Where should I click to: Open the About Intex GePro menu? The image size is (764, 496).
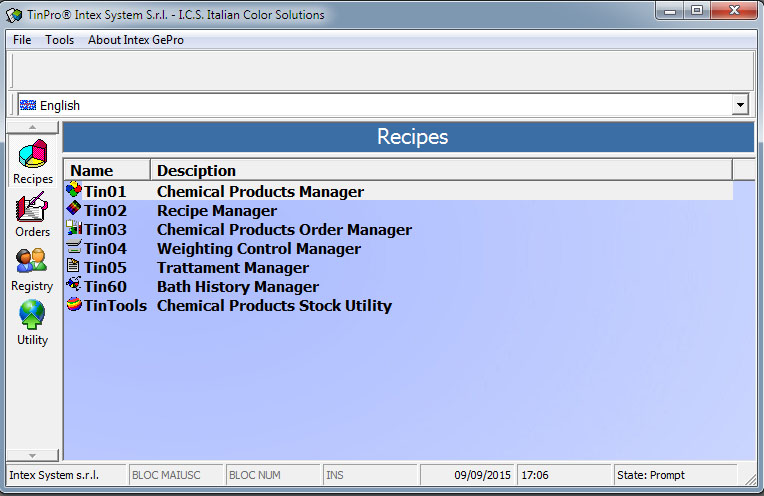tap(136, 40)
